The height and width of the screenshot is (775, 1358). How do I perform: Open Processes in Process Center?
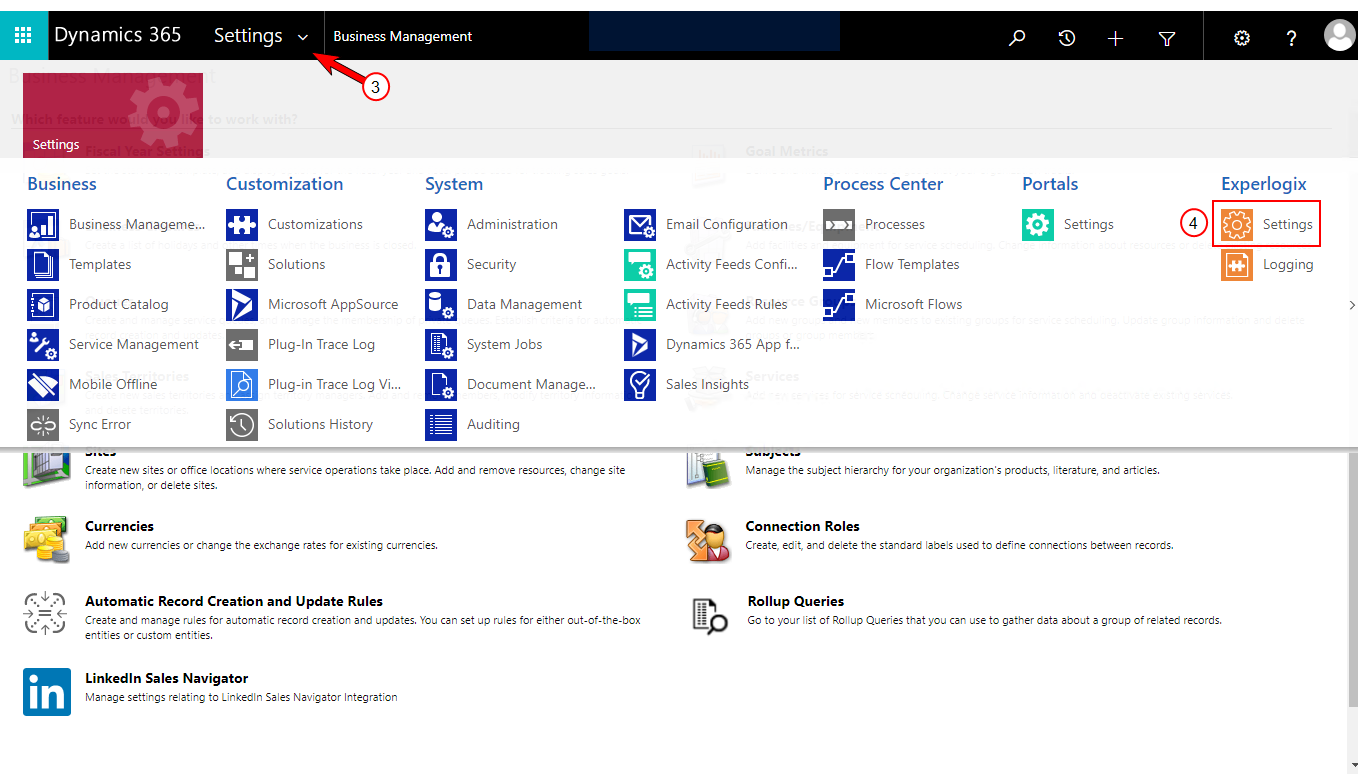pos(895,224)
